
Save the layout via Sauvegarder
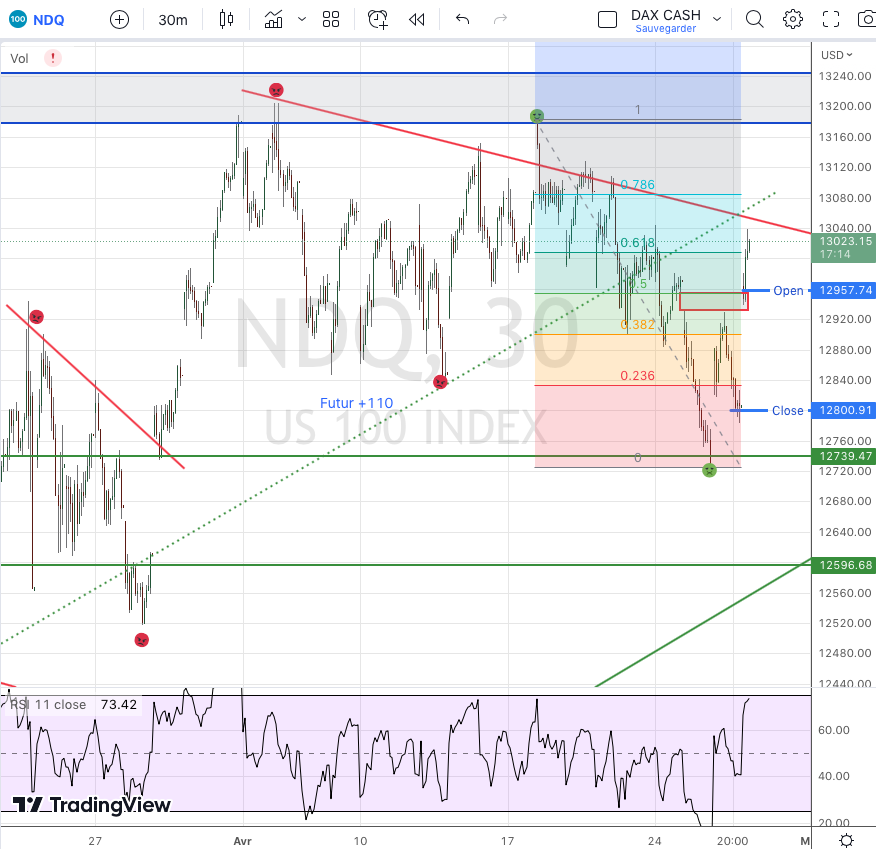pos(665,28)
